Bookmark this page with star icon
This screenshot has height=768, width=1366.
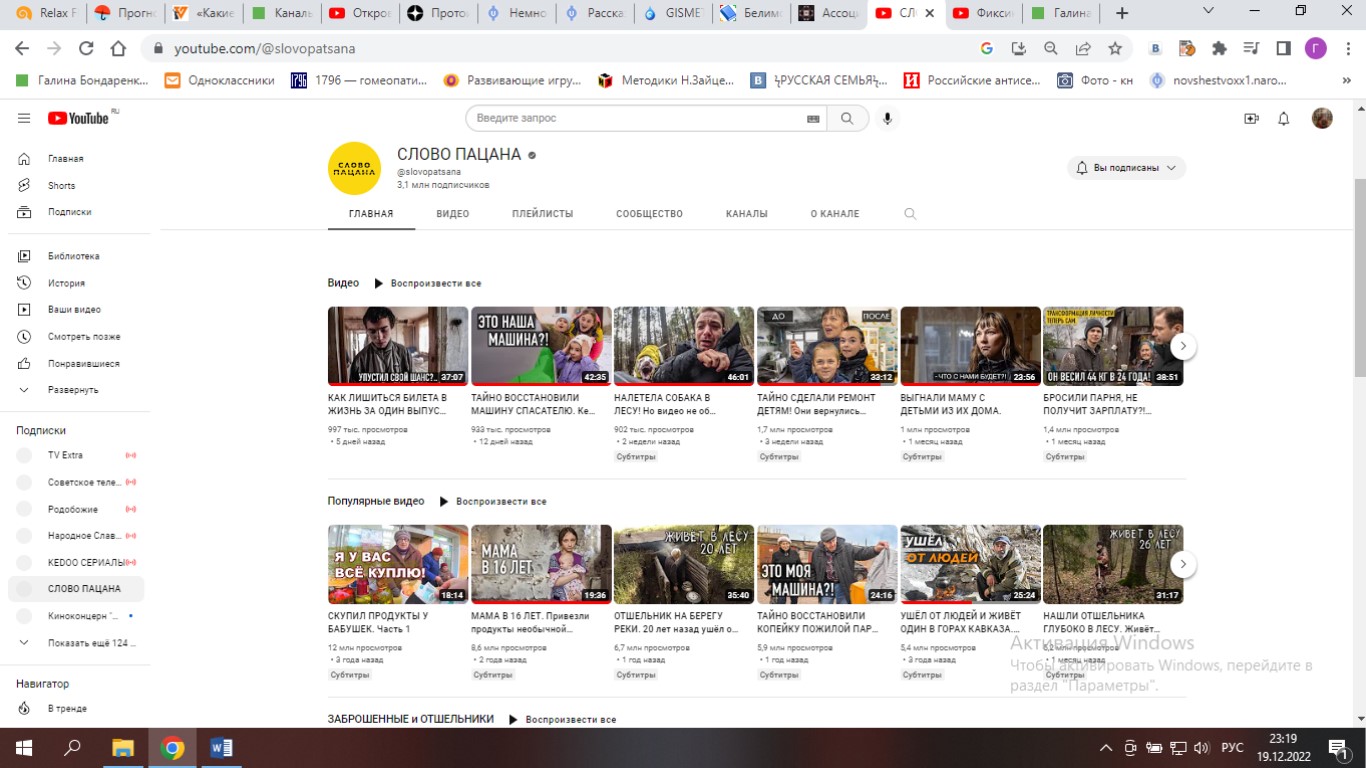tap(1115, 48)
